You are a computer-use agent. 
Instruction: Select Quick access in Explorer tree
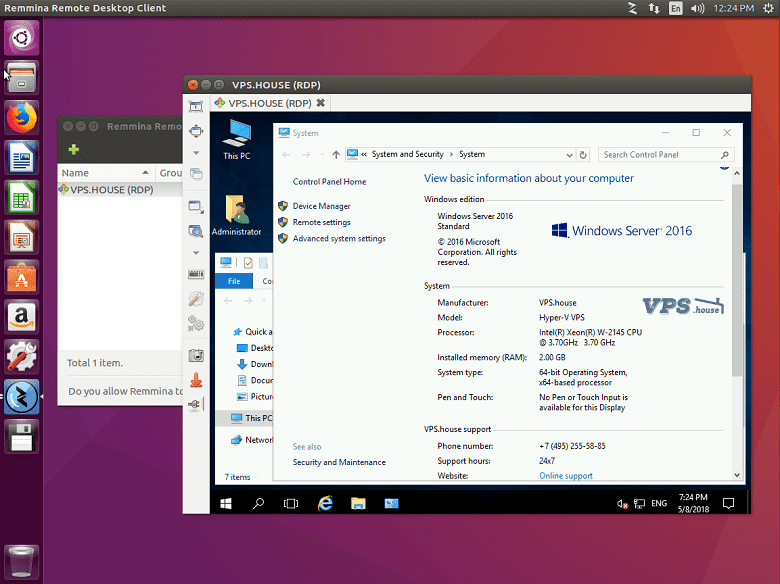[x=253, y=332]
